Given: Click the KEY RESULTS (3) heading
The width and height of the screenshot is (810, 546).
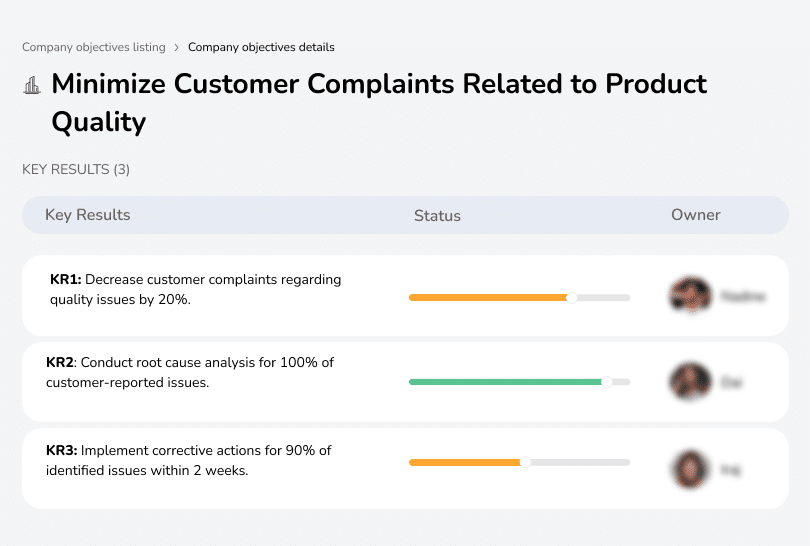Looking at the screenshot, I should click(x=76, y=169).
